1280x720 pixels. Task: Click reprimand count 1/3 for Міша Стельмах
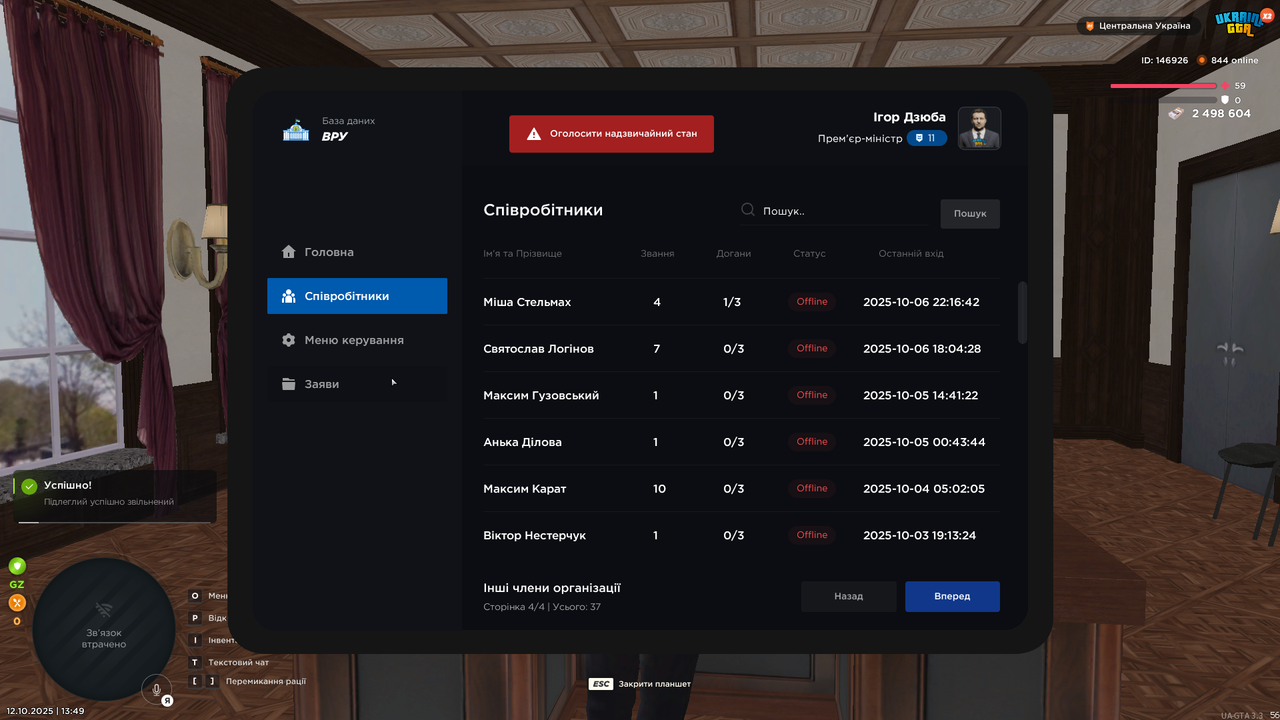[733, 302]
